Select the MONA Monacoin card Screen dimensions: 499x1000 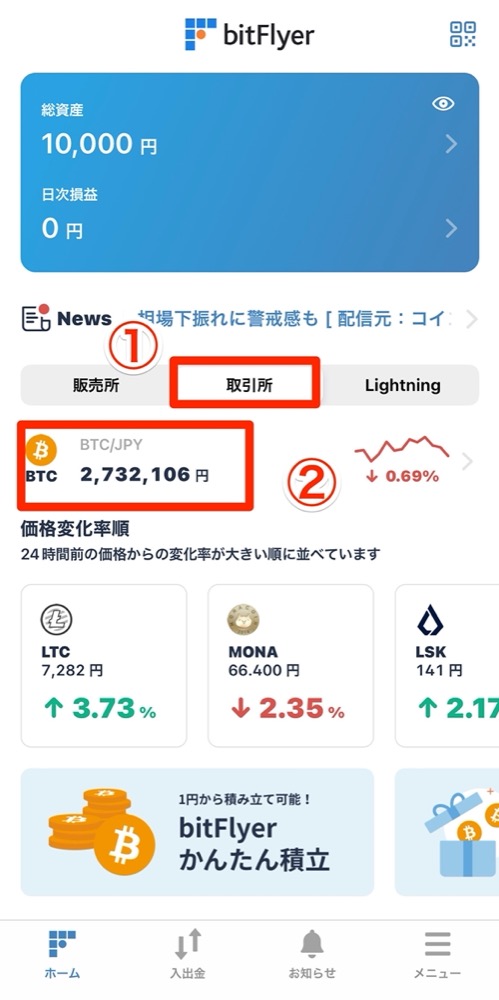click(291, 666)
